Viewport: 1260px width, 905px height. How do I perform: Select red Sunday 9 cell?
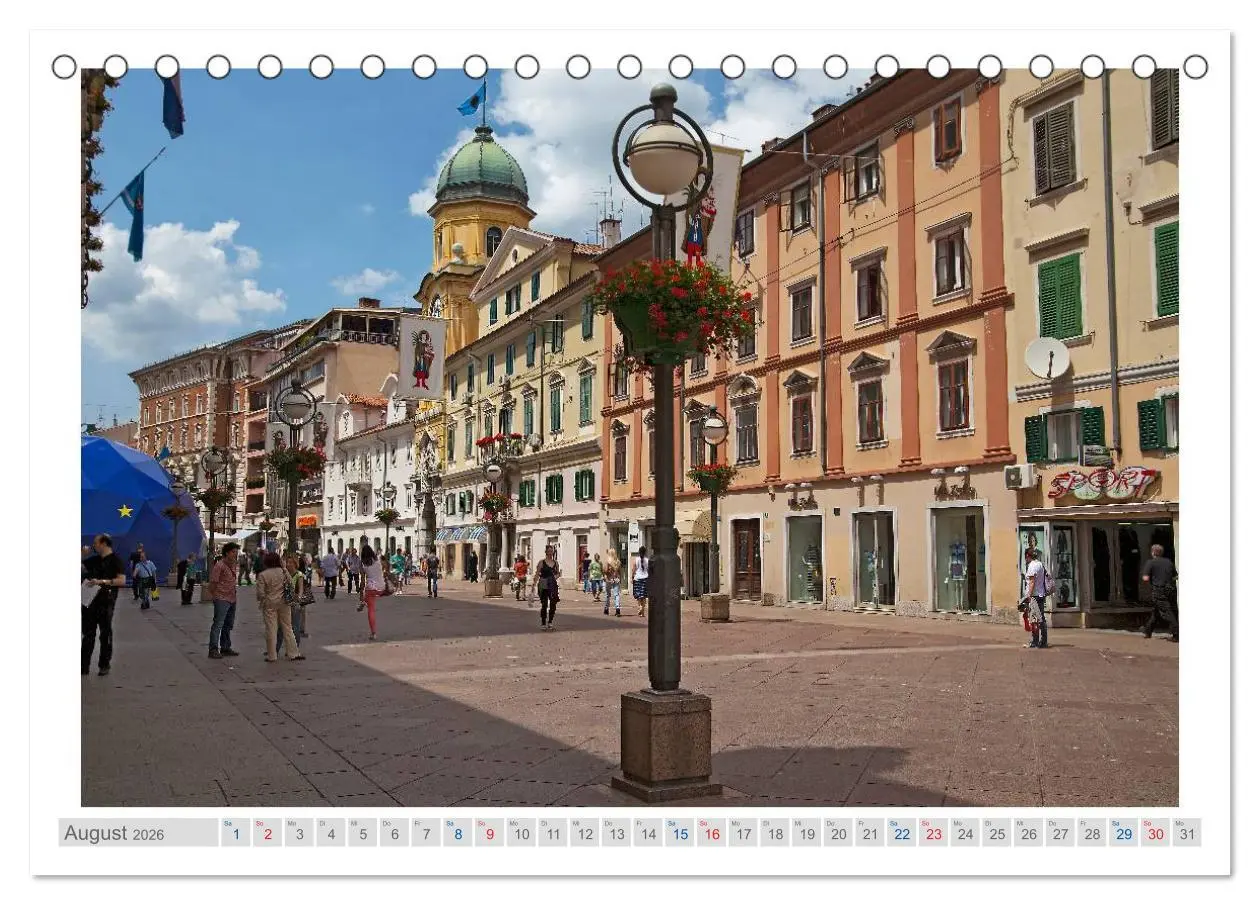[x=489, y=832]
